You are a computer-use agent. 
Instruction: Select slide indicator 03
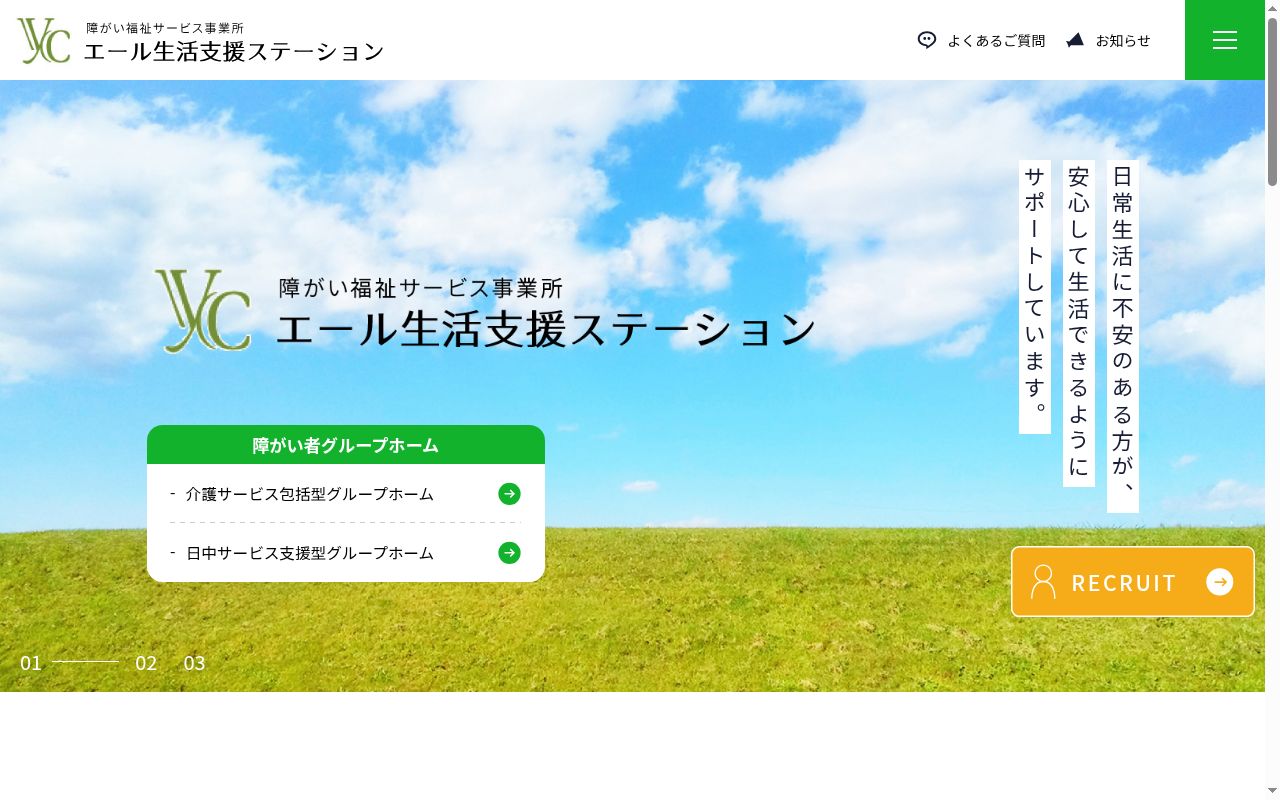194,663
